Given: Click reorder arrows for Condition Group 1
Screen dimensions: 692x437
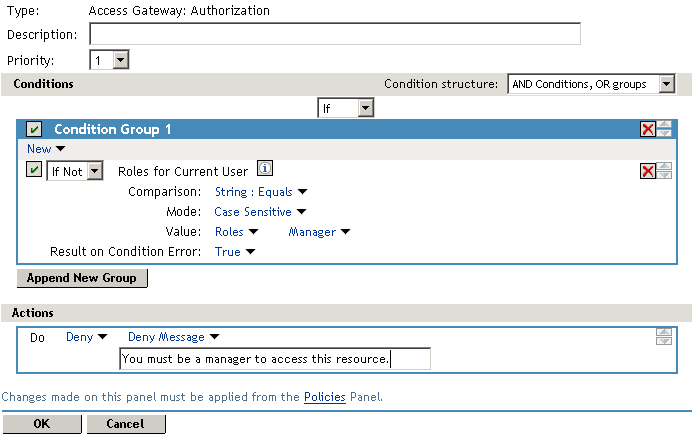Looking at the screenshot, I should click(665, 129).
